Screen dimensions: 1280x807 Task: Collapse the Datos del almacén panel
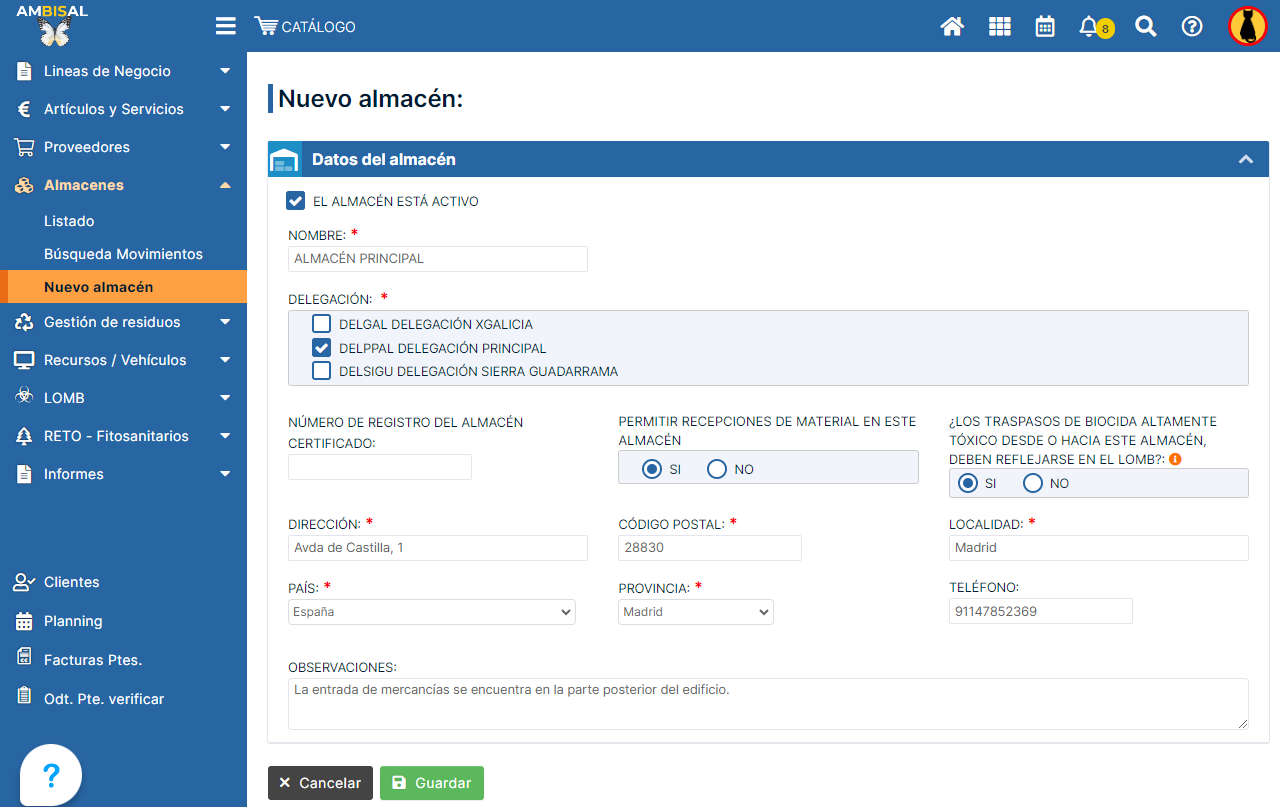pyautogui.click(x=1245, y=159)
